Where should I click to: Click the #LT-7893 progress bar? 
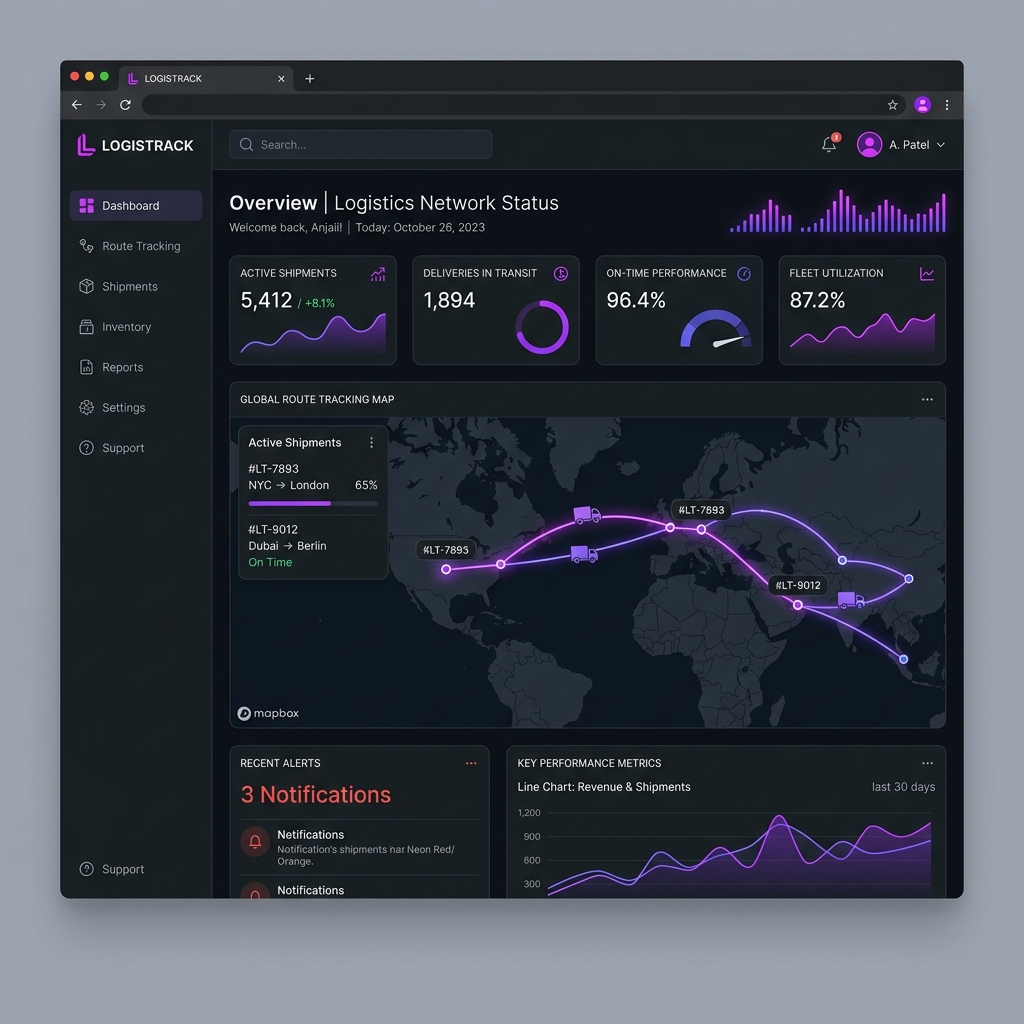click(313, 504)
